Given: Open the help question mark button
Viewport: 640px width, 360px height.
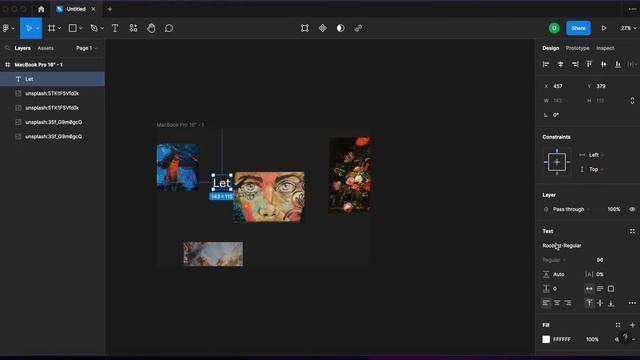Looking at the screenshot, I should point(625,338).
